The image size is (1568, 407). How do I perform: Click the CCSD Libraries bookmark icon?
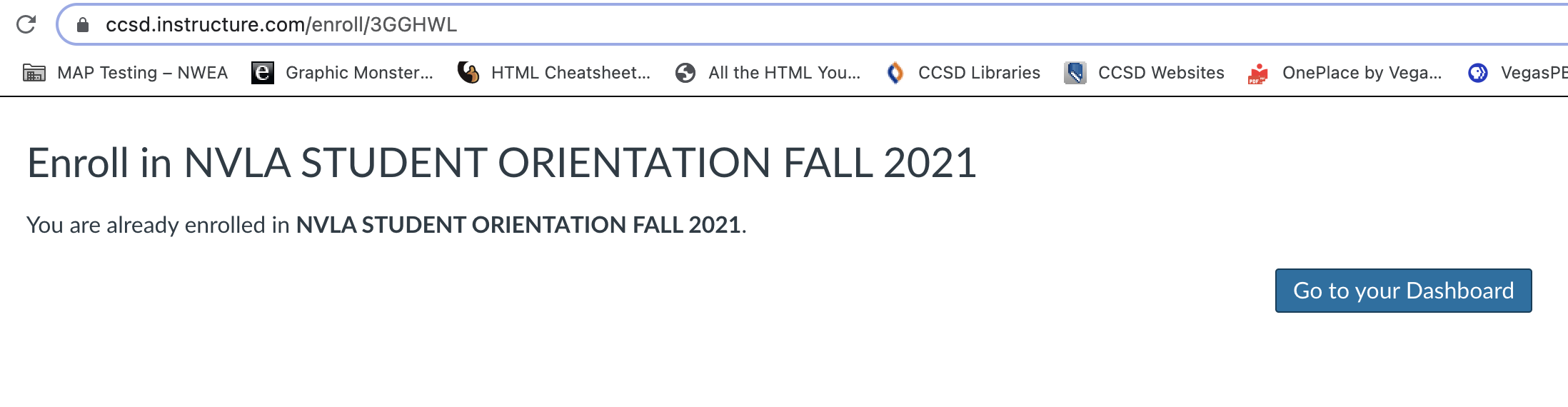895,73
